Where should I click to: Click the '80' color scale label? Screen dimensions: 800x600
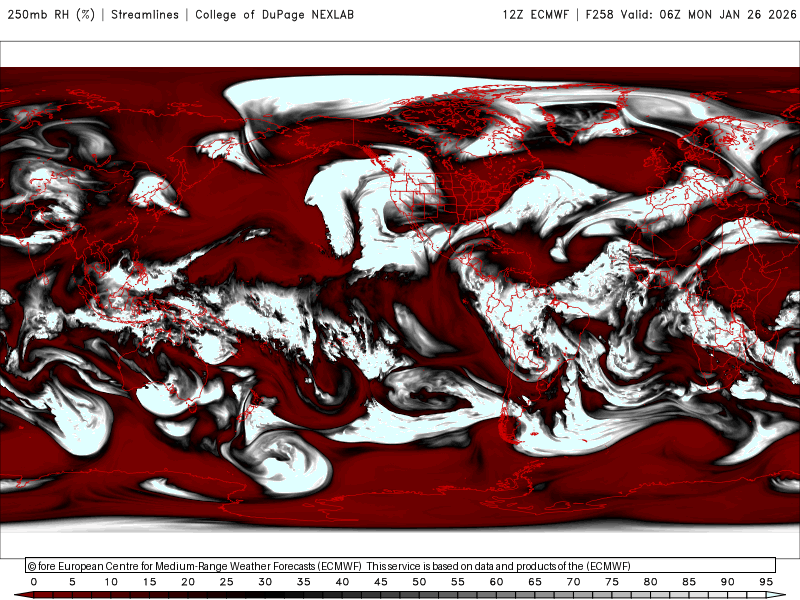pyautogui.click(x=651, y=582)
